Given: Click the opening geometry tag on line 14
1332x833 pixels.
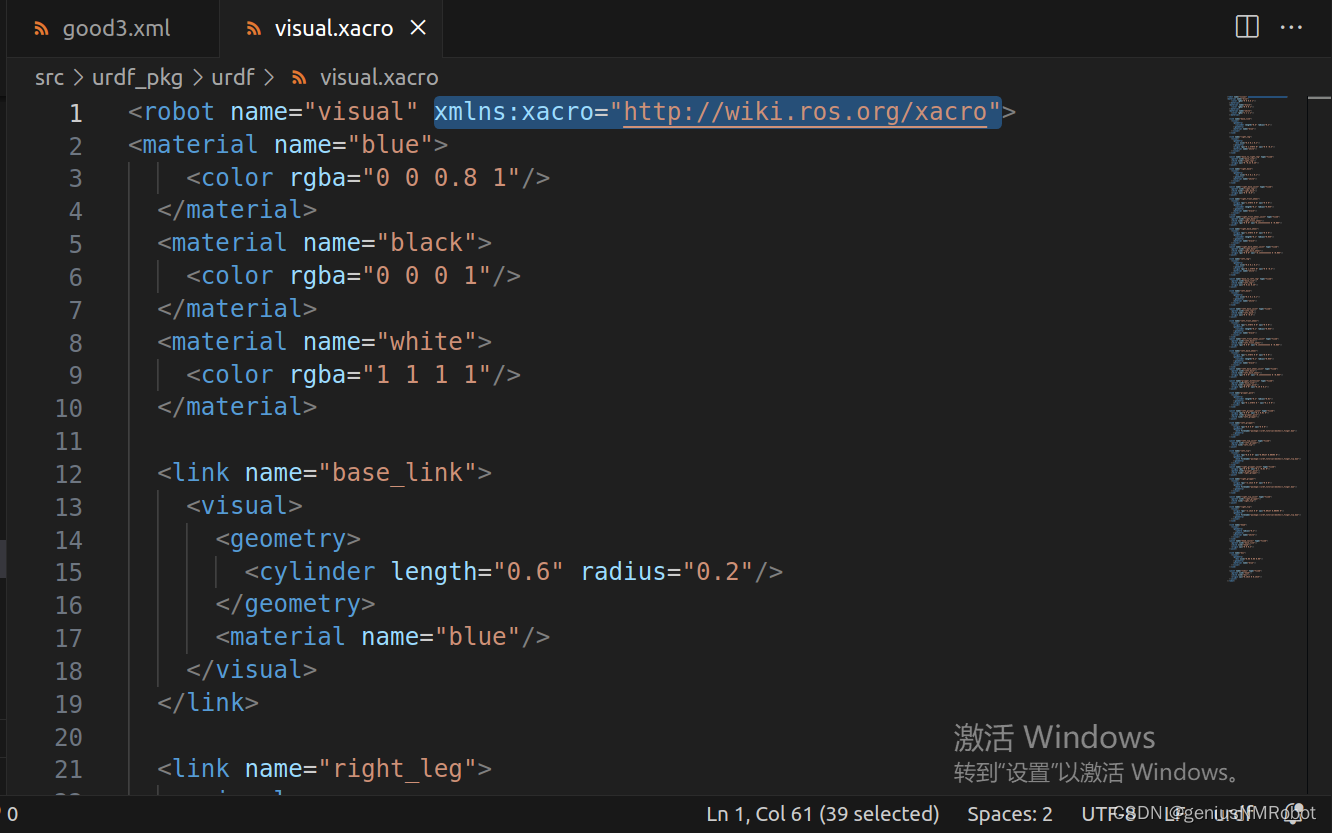Looking at the screenshot, I should (x=288, y=539).
